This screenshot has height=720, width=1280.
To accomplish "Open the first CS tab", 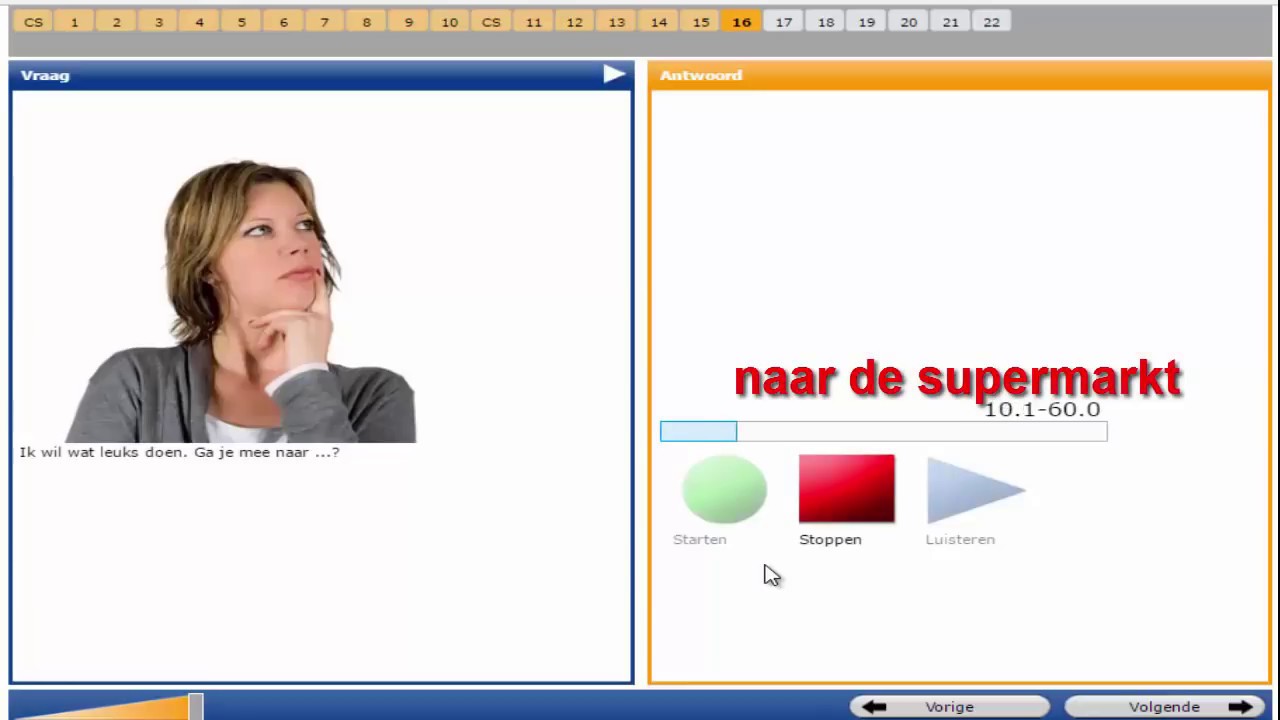I will [x=33, y=22].
